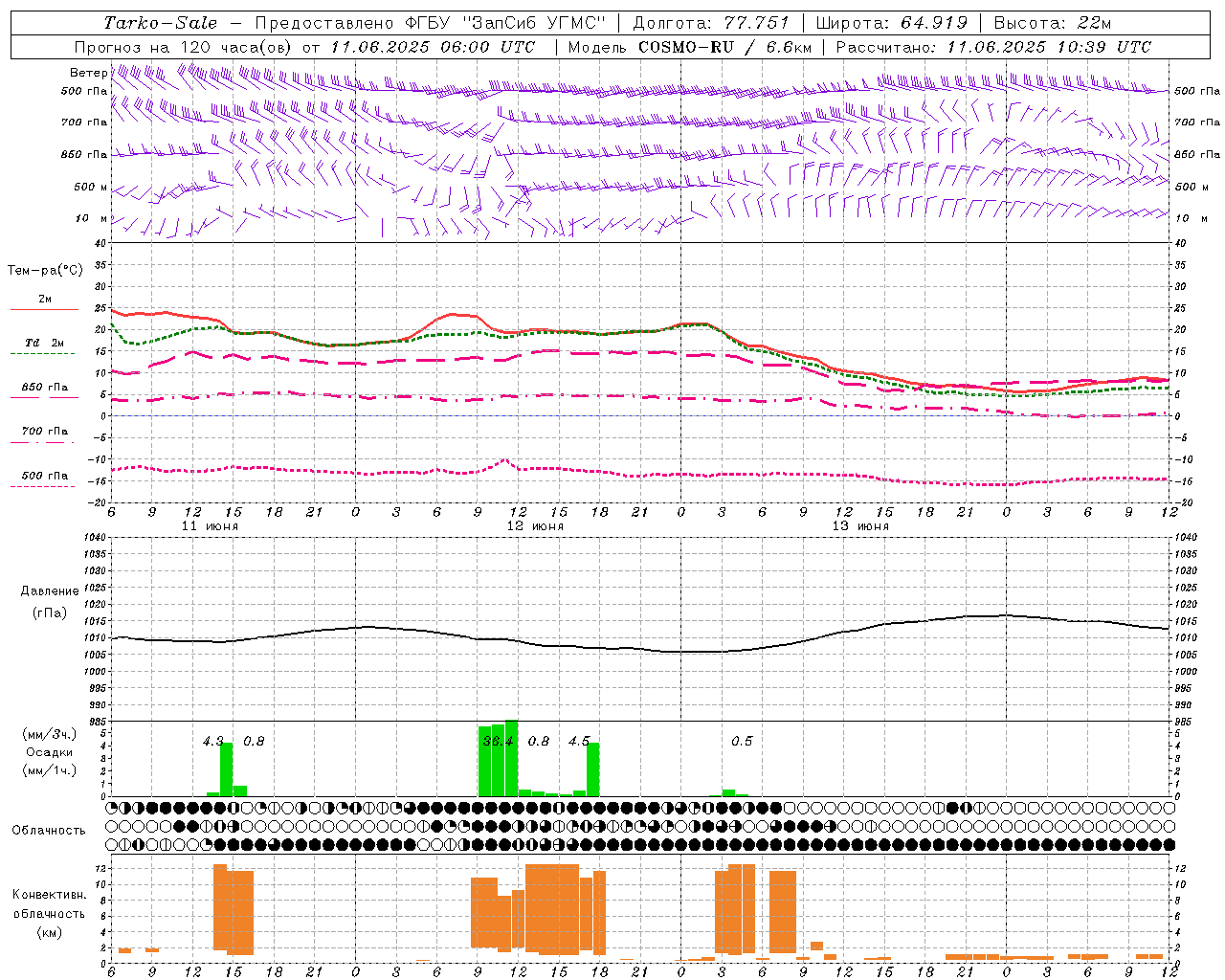This screenshot has height=980, width=1225.
Task: Select the 'Широта: 64.919' header field
Action: [x=891, y=23]
